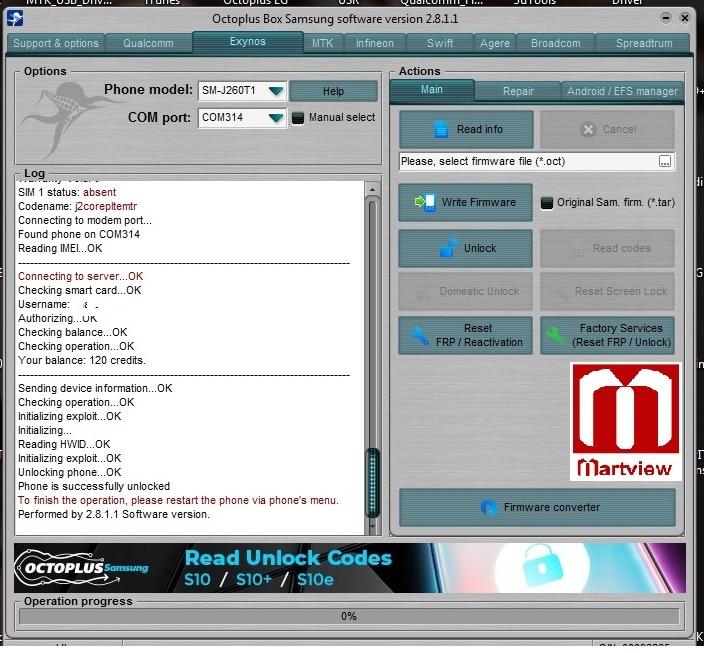The height and width of the screenshot is (653, 717).
Task: Expand the COM port dropdown
Action: [278, 118]
